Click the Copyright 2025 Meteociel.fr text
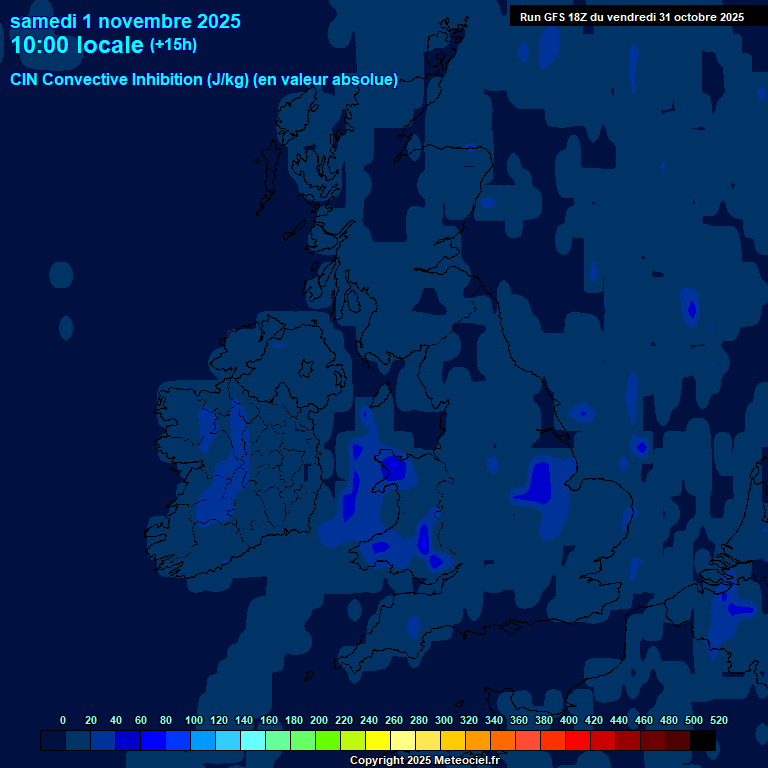Image resolution: width=768 pixels, height=768 pixels. coord(424,761)
